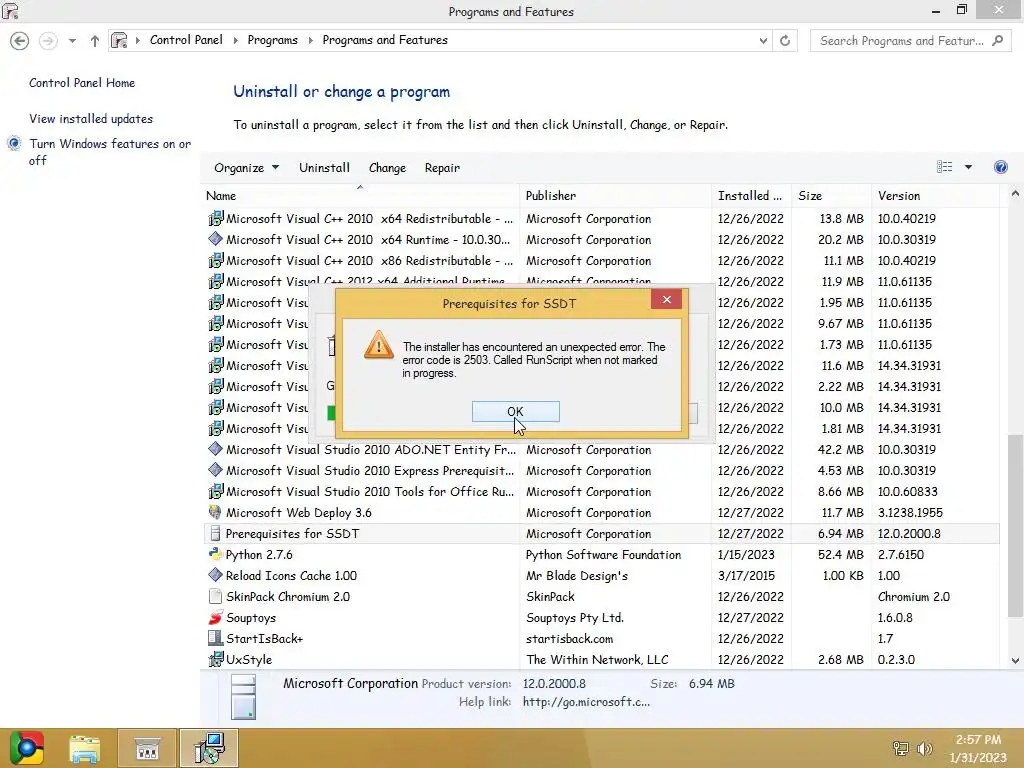This screenshot has height=768, width=1024.
Task: Go up one level with Up arrow
Action: point(95,40)
